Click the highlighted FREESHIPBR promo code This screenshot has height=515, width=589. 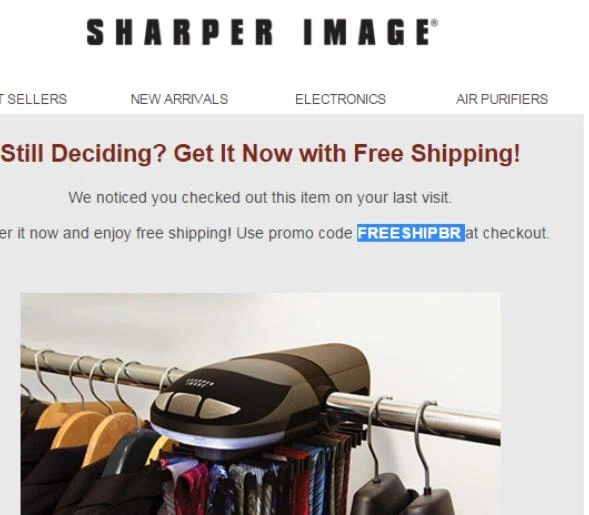click(411, 233)
